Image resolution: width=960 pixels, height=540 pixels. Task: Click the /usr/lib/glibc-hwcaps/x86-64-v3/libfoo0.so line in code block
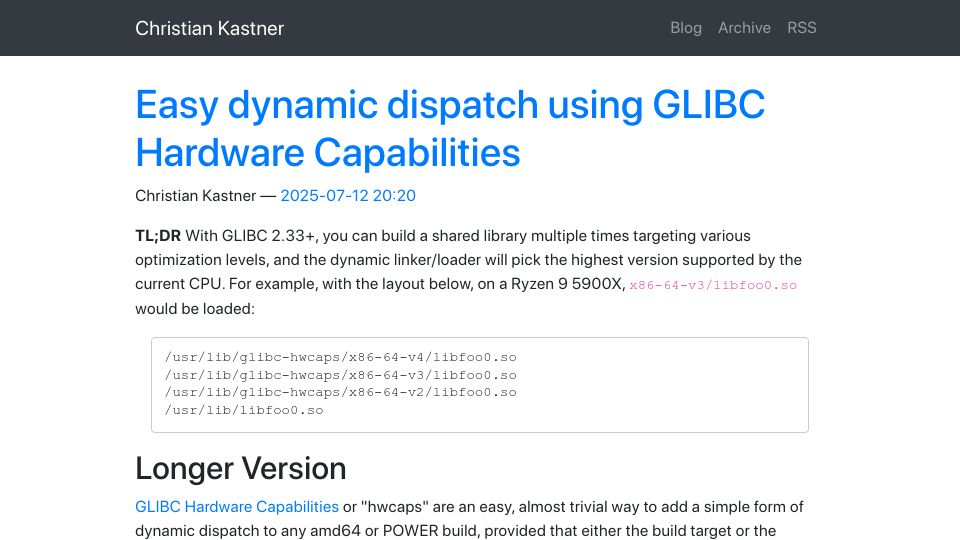pos(340,375)
